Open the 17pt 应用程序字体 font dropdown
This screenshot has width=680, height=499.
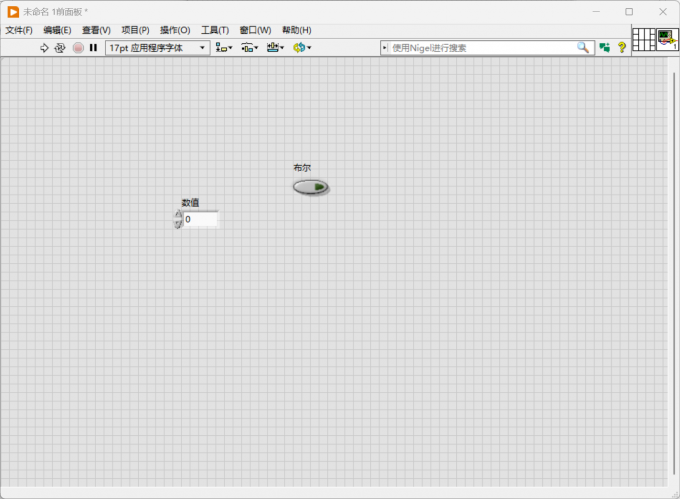158,48
